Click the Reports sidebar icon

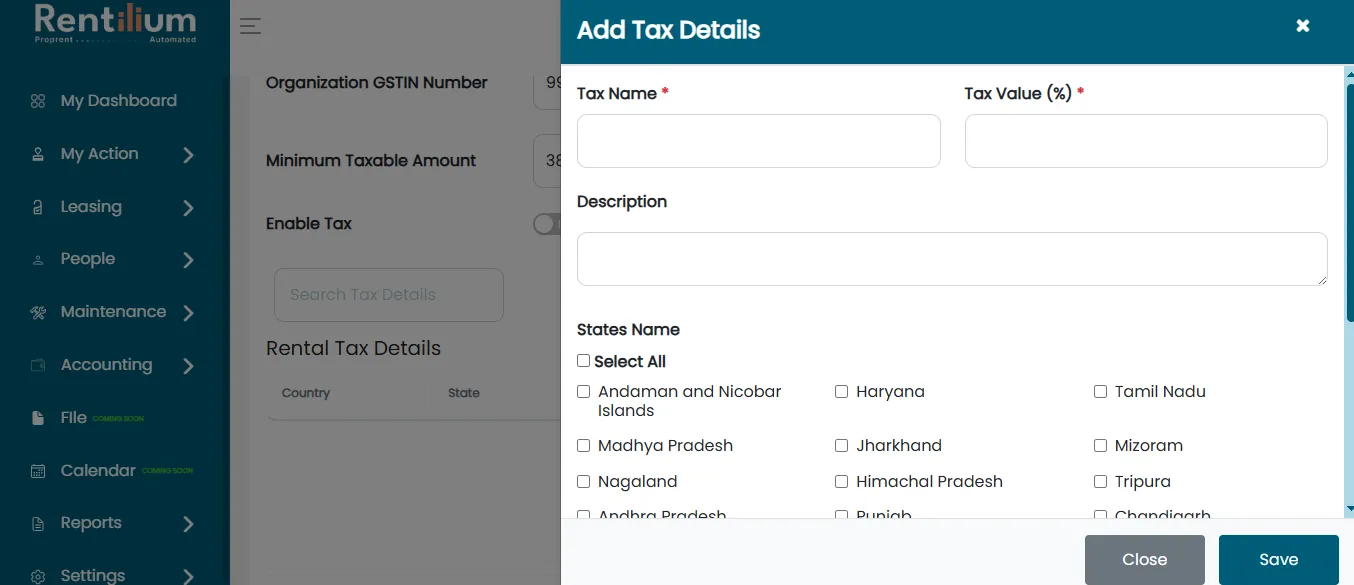[38, 523]
